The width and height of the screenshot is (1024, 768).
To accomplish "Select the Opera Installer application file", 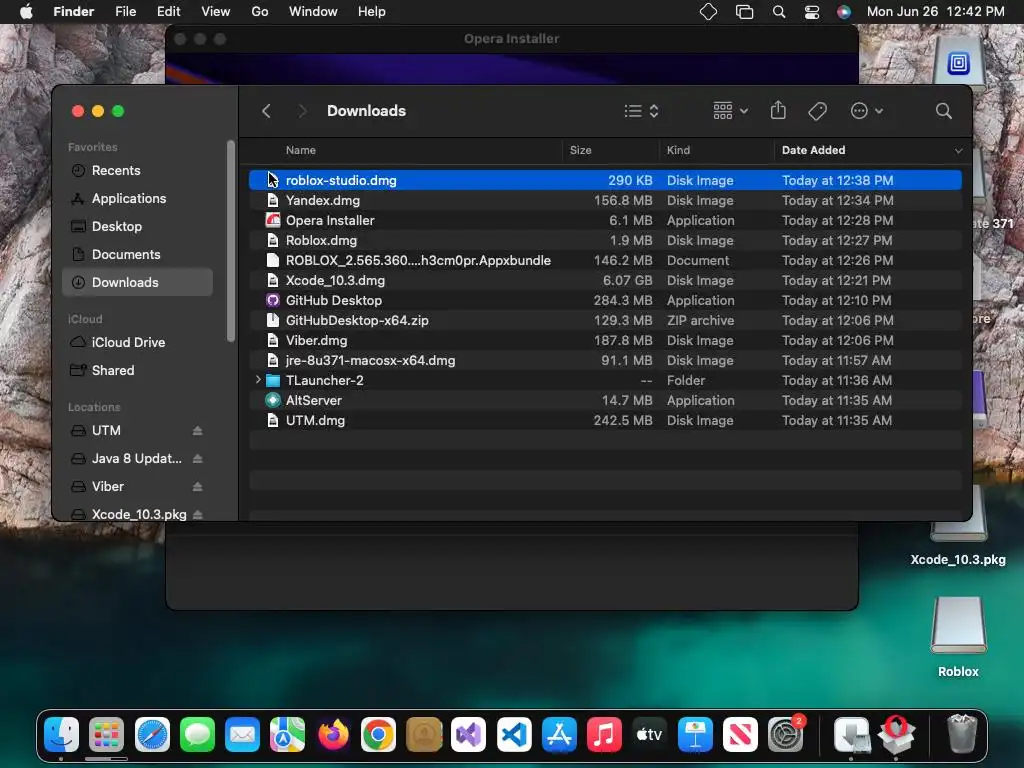I will pyautogui.click(x=605, y=221).
